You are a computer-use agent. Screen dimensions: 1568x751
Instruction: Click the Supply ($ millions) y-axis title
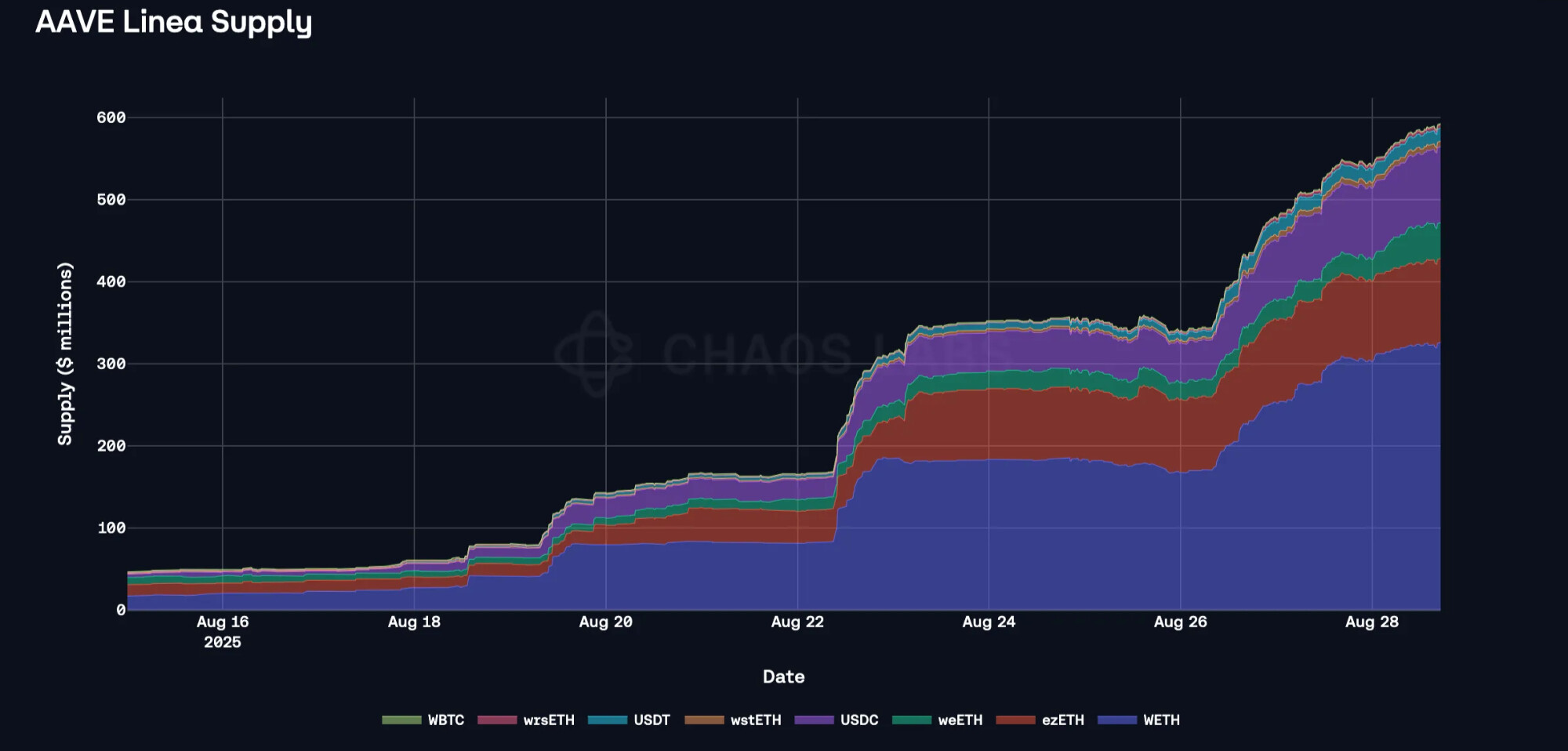(65, 354)
